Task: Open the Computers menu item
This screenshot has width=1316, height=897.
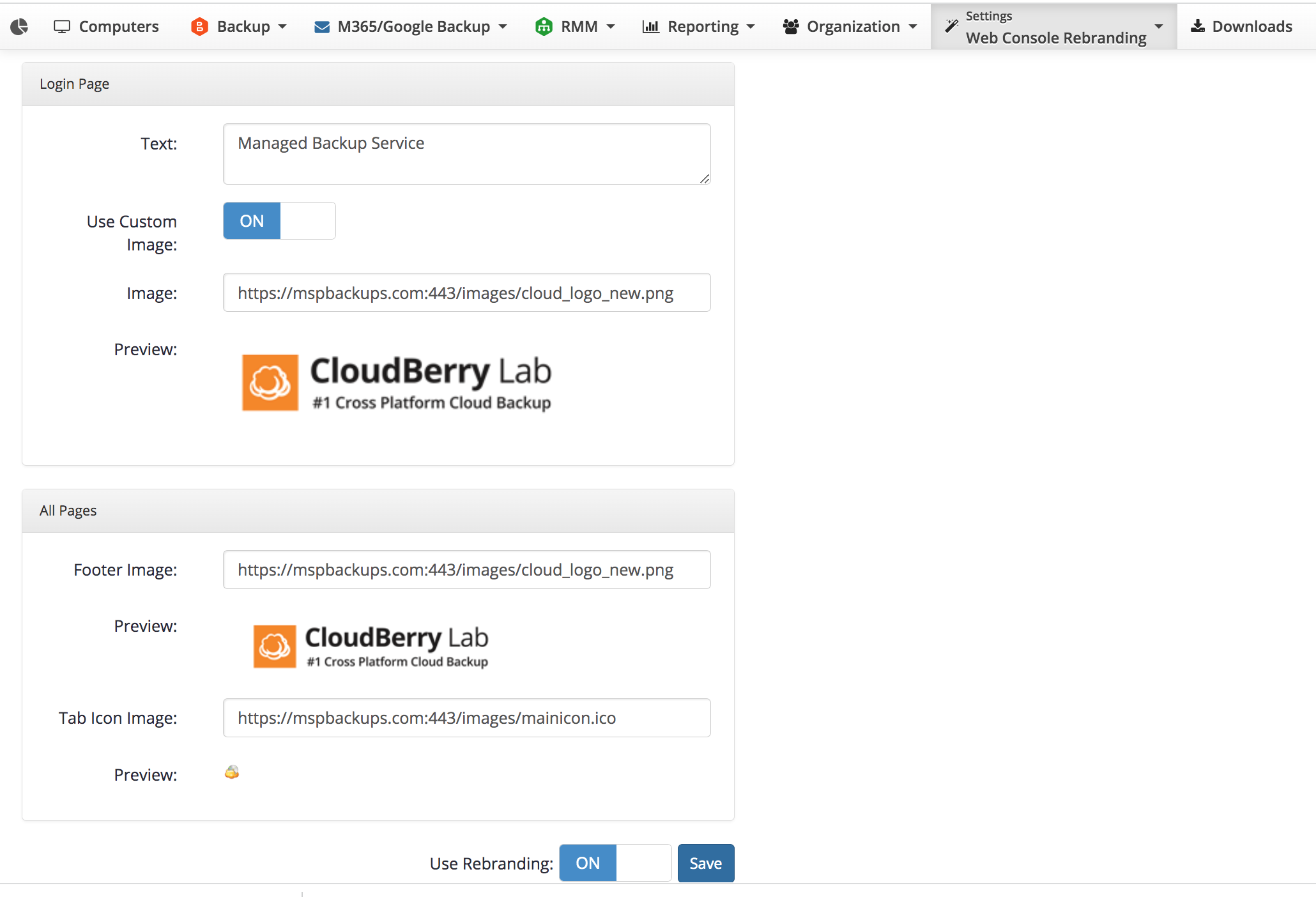Action: point(107,27)
